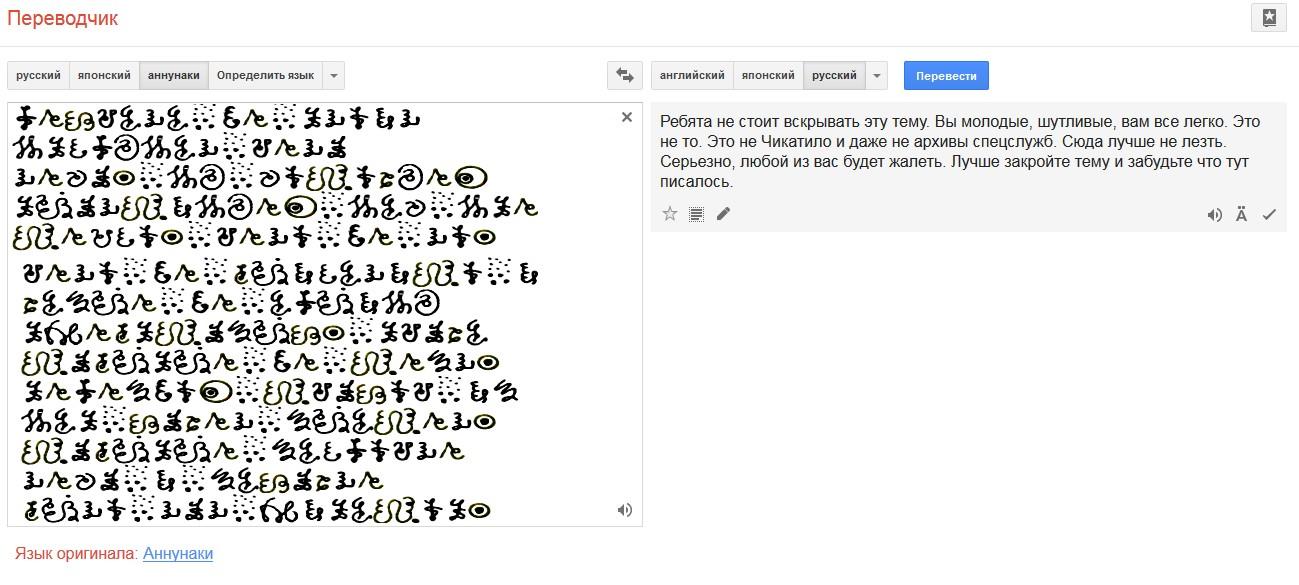Click the checkmark rate translation icon
1299x585 pixels.
[x=1269, y=214]
